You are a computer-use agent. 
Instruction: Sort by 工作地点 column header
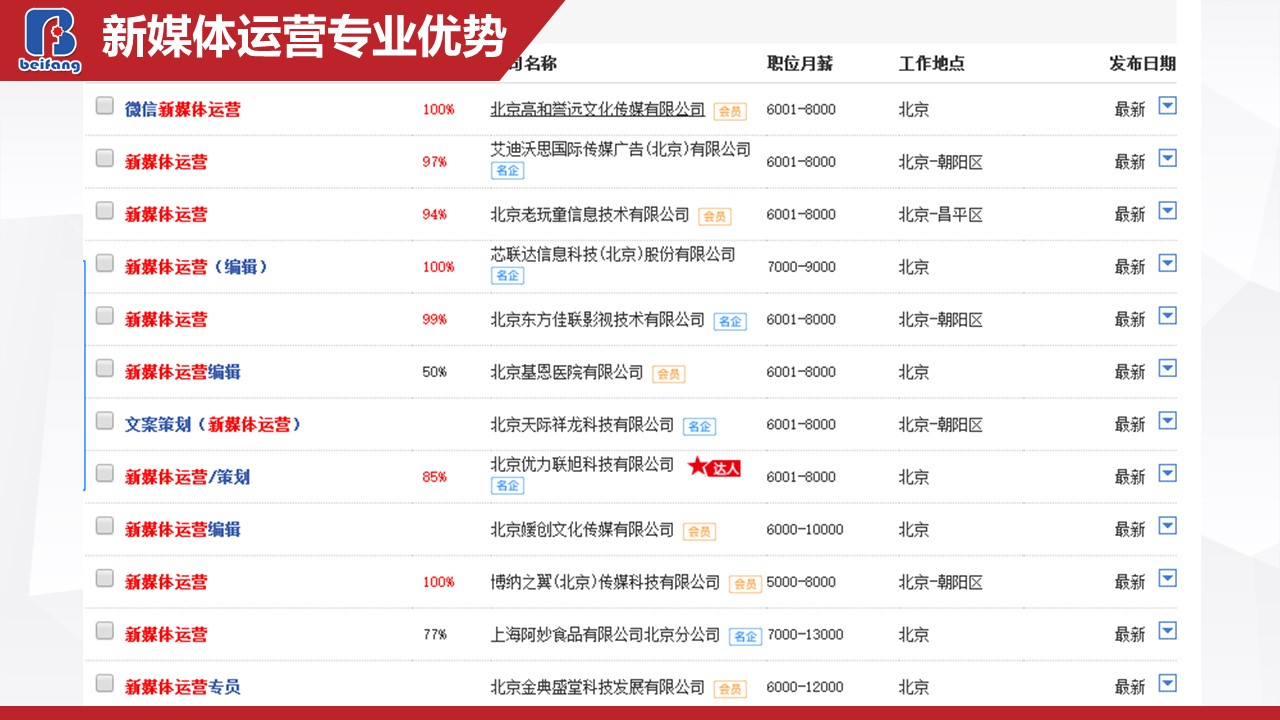tap(932, 63)
